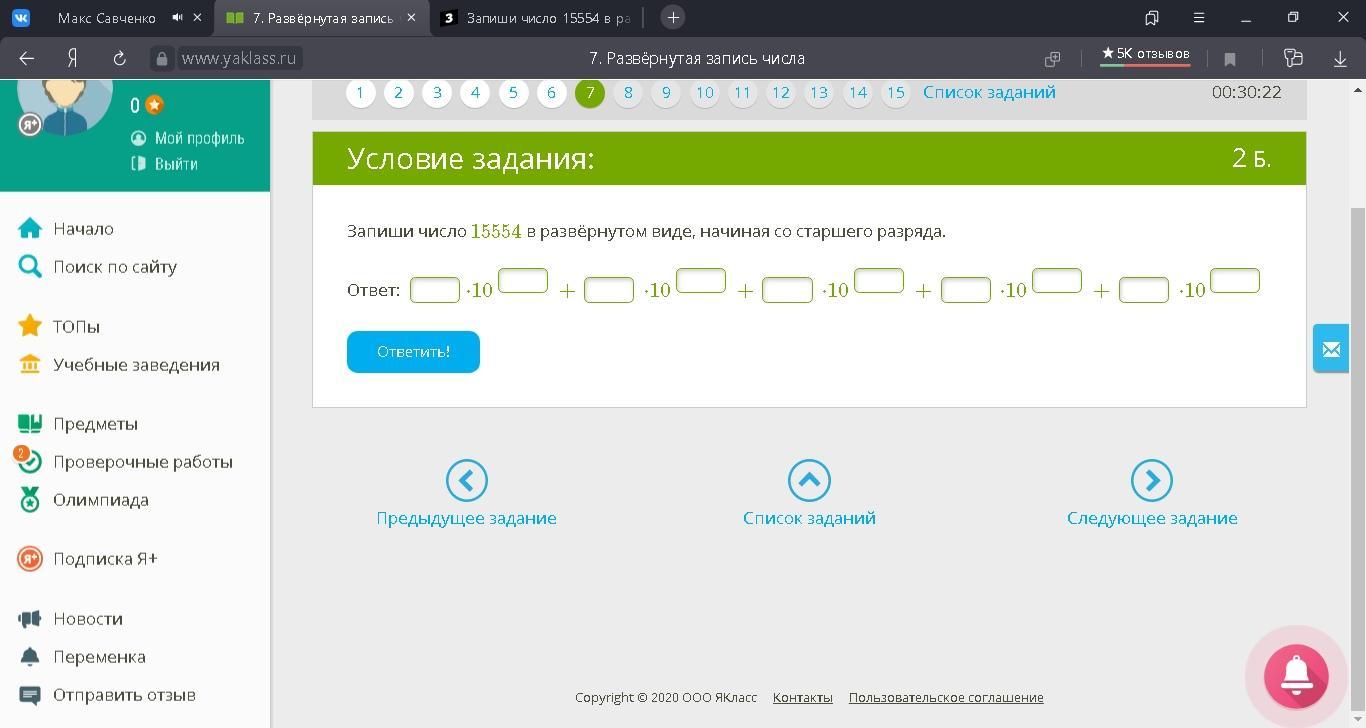Click the browser back arrow
The image size is (1366, 728).
27,59
